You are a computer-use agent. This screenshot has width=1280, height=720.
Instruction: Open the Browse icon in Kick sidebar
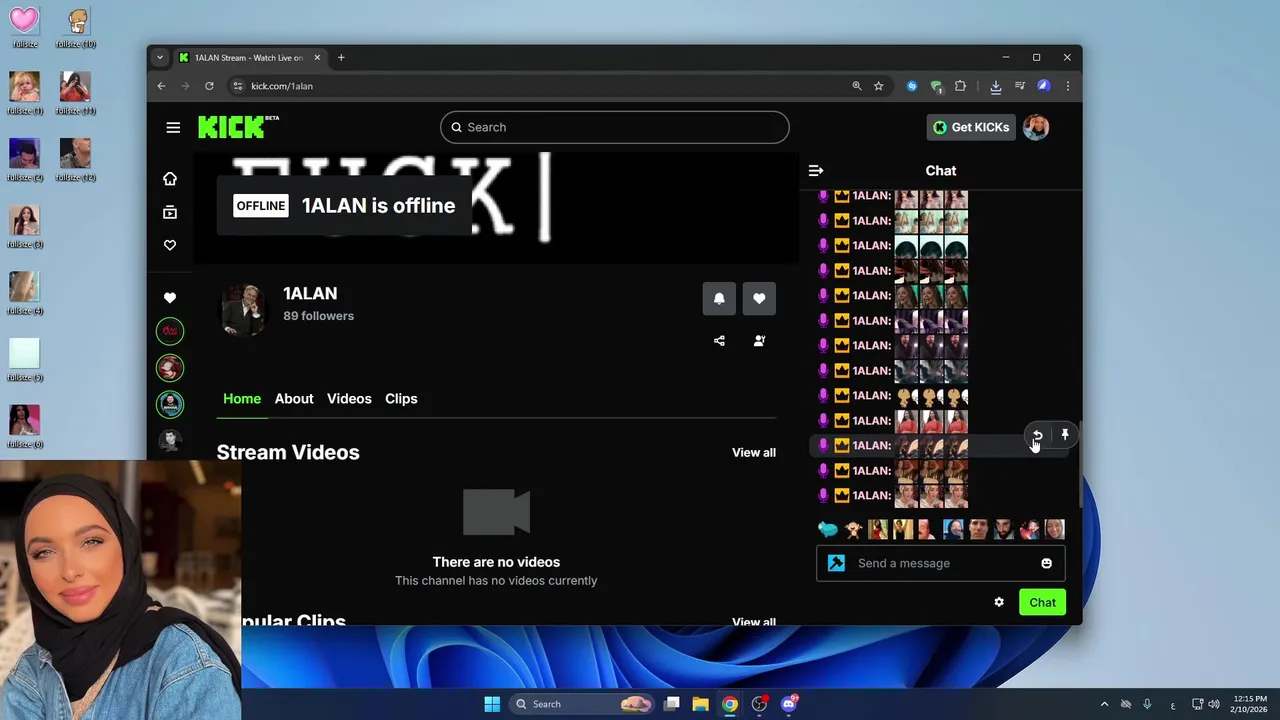(x=170, y=212)
